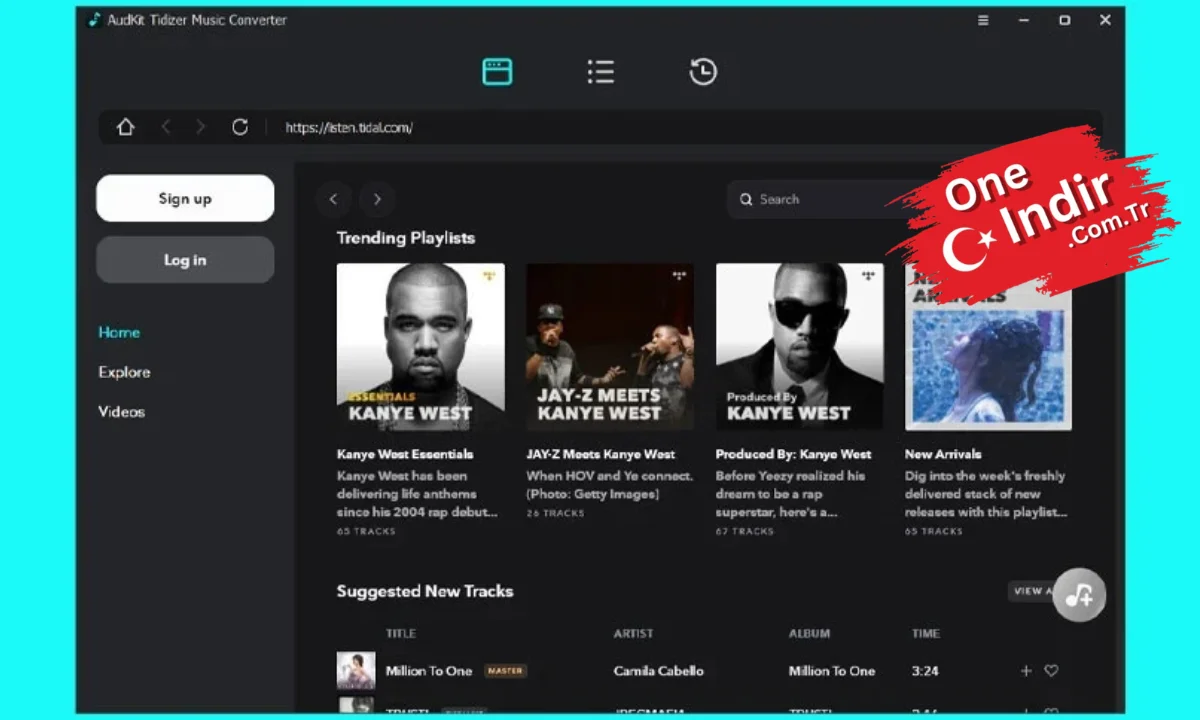1200x720 pixels.
Task: Go forward using the address bar arrow
Action: point(201,127)
